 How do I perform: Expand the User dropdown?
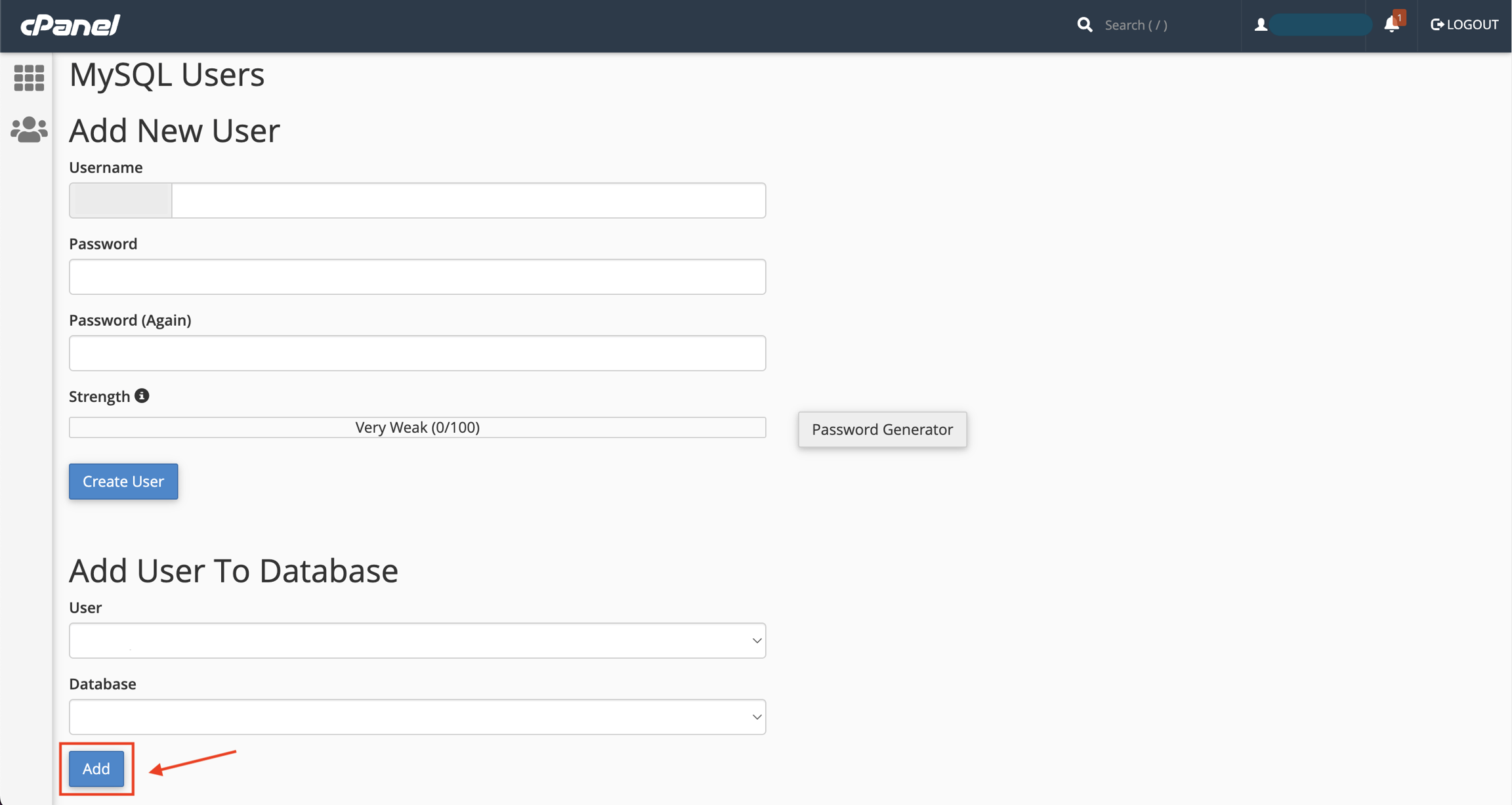tap(417, 640)
